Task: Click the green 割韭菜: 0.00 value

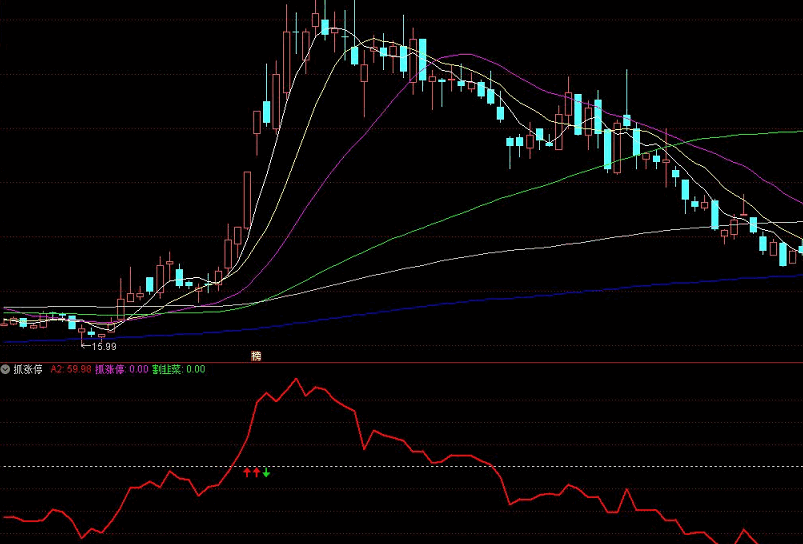Action: [179, 369]
